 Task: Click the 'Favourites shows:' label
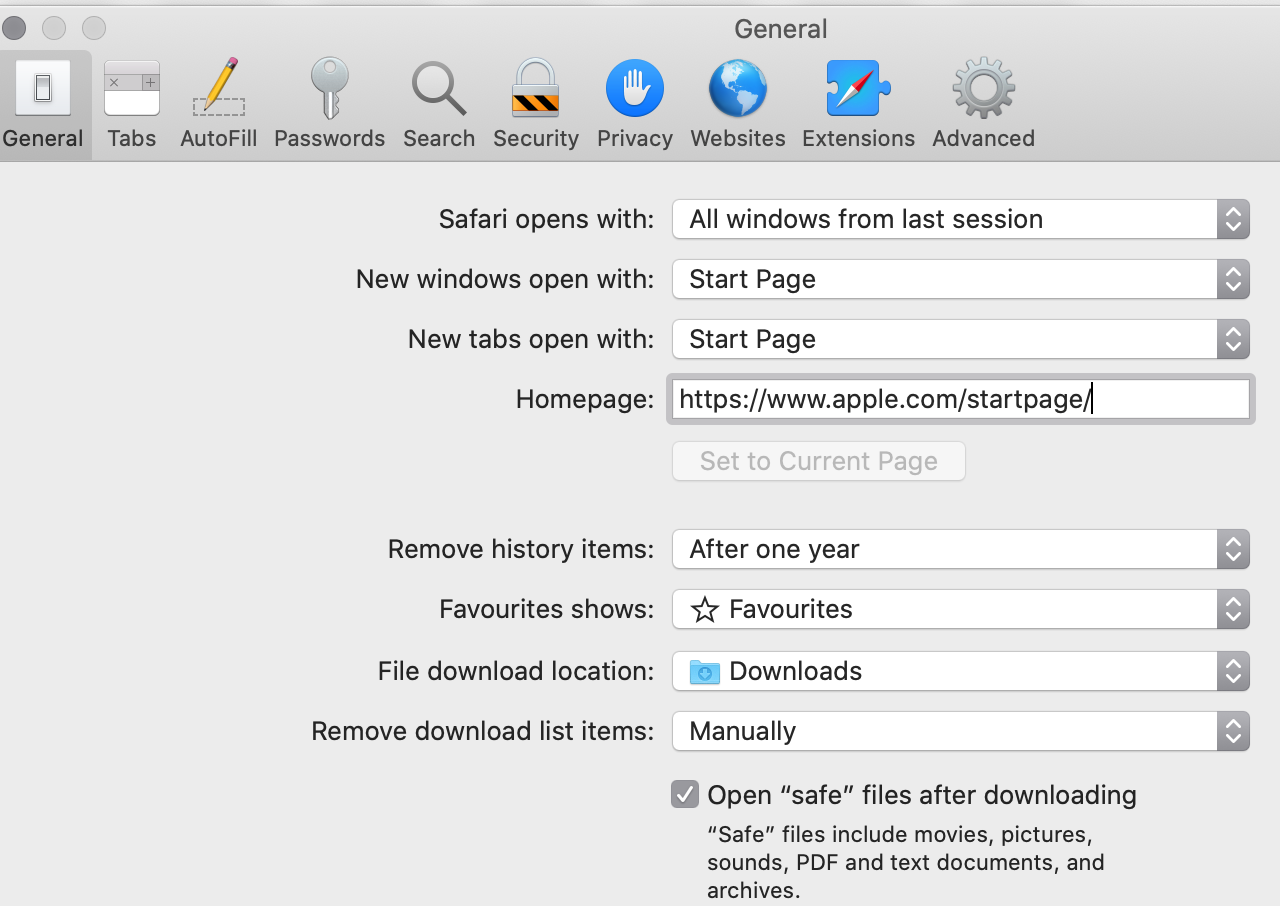point(547,609)
